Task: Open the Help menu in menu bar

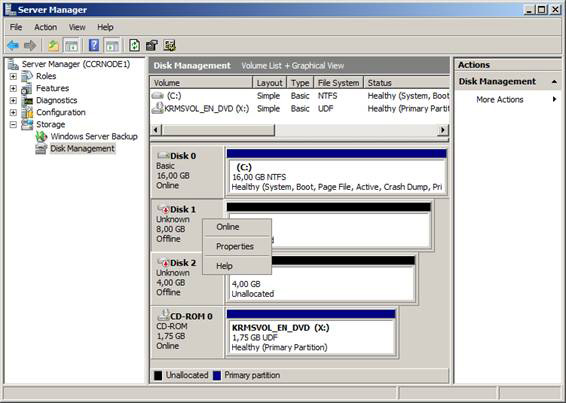Action: 105,27
